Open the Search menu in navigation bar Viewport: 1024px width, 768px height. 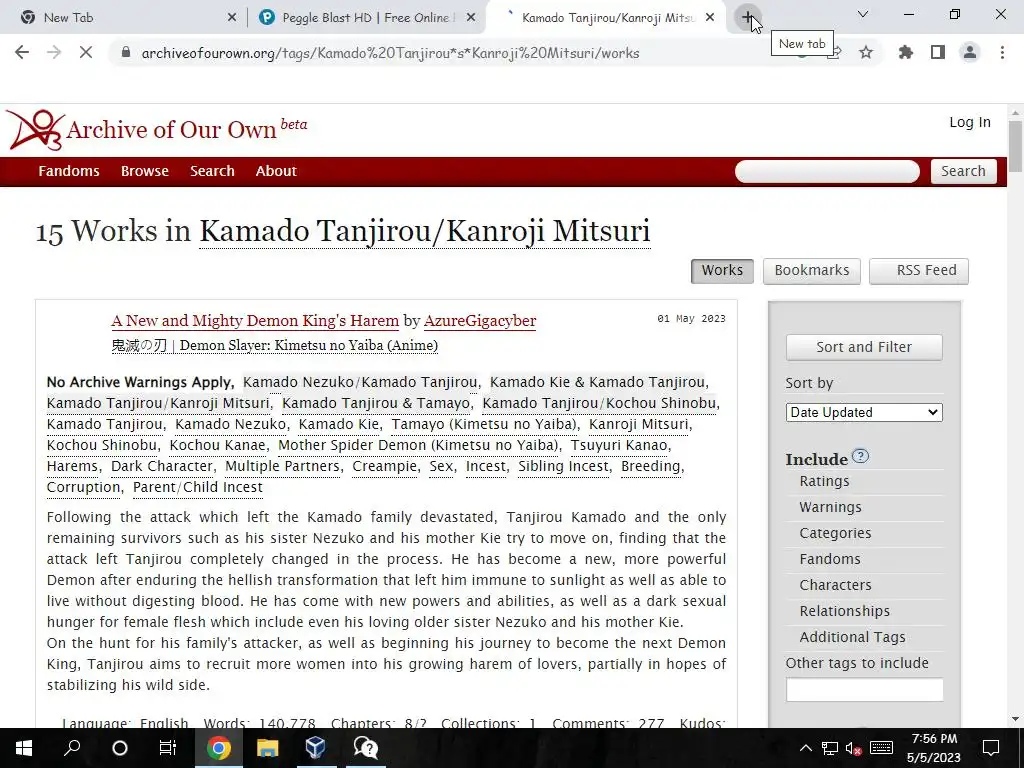click(x=212, y=171)
